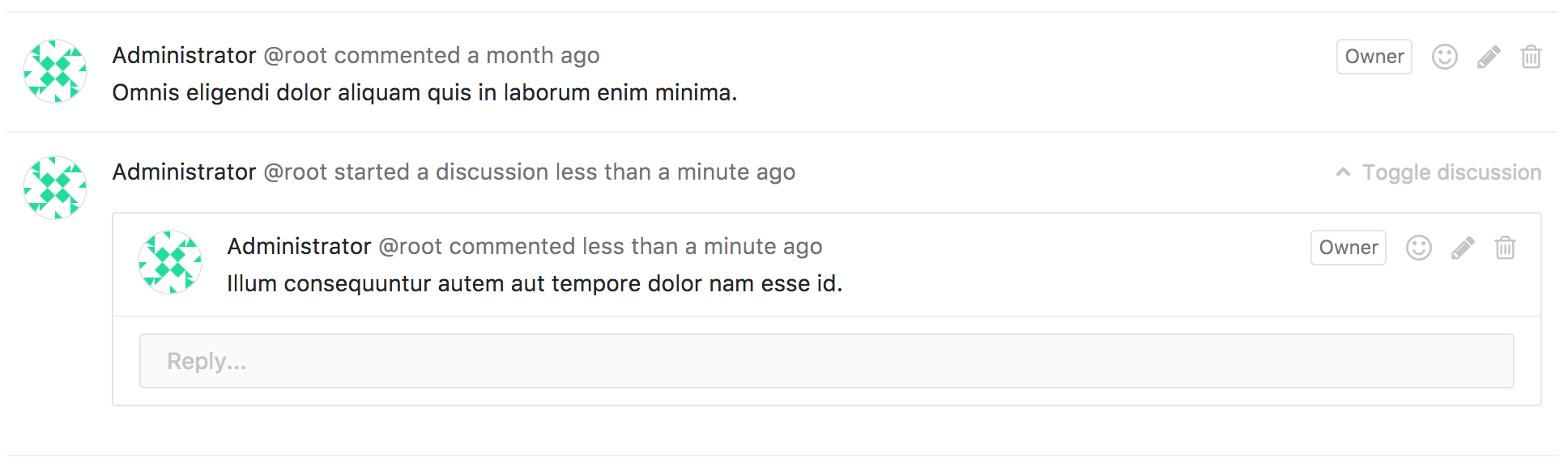Click the 'a month ago' timestamp

coord(534,55)
